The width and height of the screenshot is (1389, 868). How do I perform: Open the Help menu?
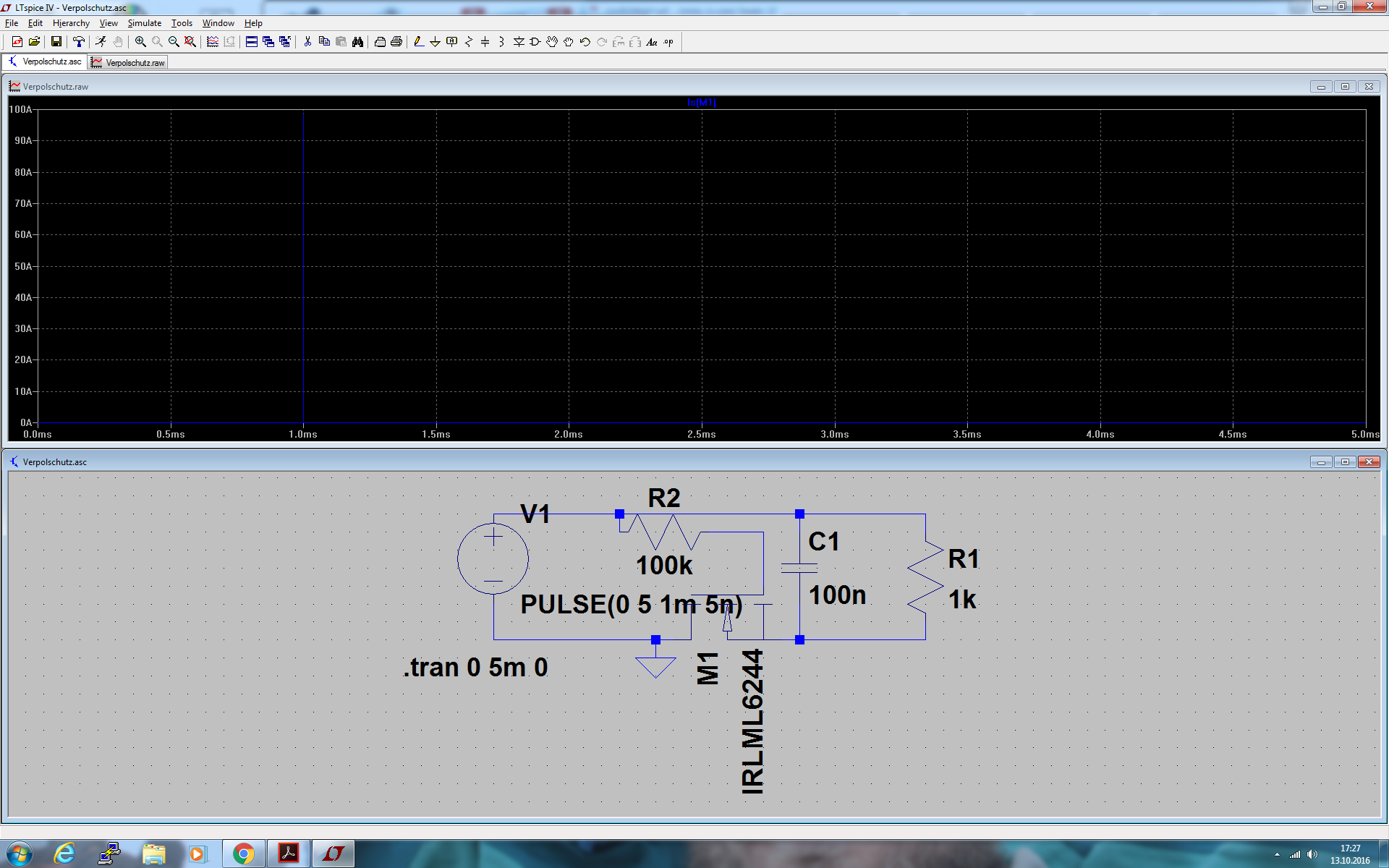click(x=253, y=23)
